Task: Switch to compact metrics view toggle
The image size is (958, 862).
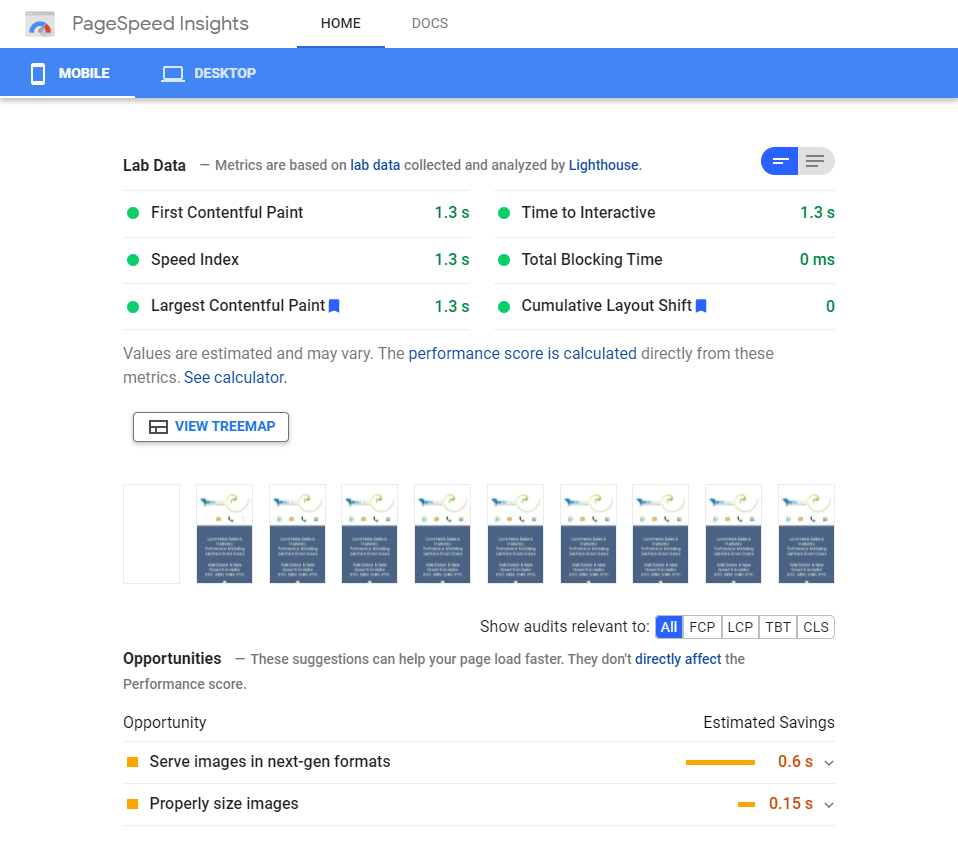Action: pyautogui.click(x=780, y=161)
